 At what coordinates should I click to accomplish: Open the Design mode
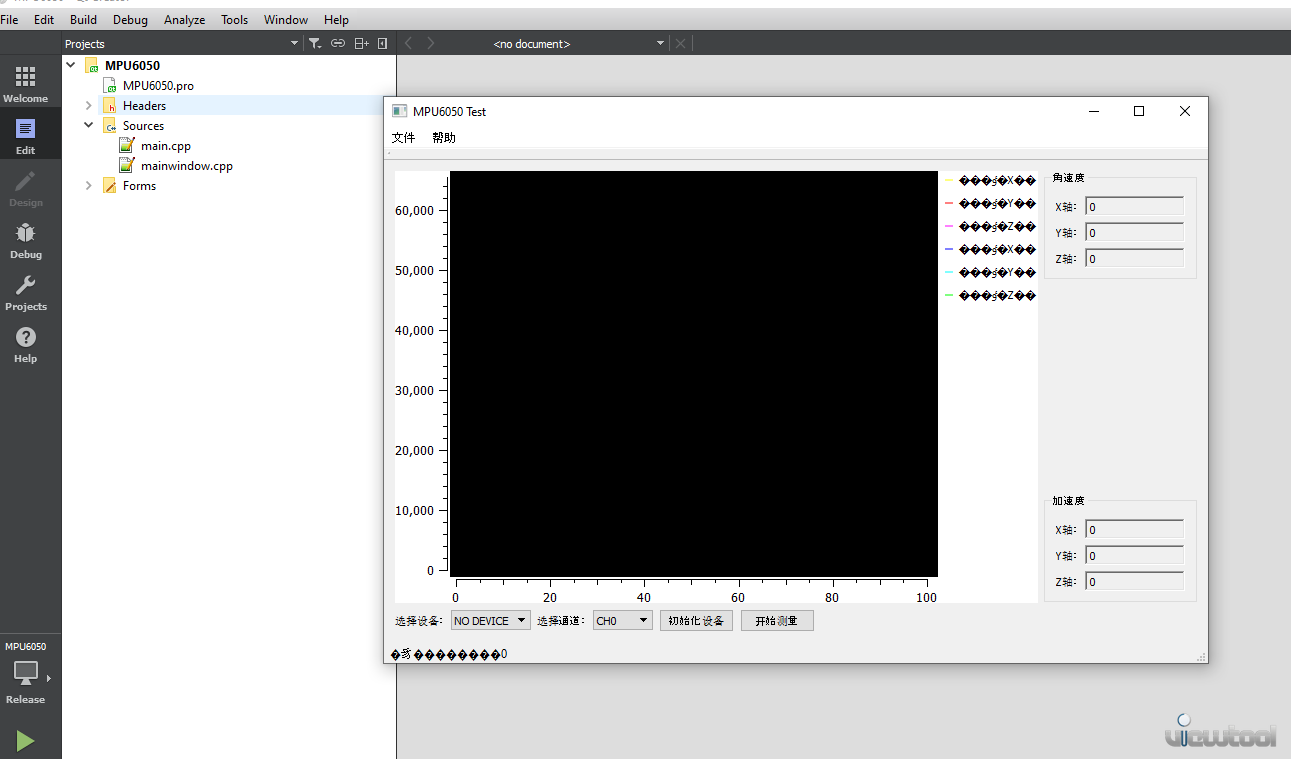point(26,188)
